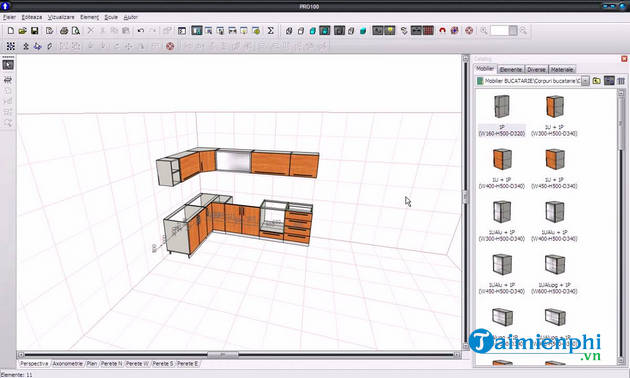Click the blue-and-red sphere toolbar icon
This screenshot has height=378, width=630.
click(x=454, y=31)
